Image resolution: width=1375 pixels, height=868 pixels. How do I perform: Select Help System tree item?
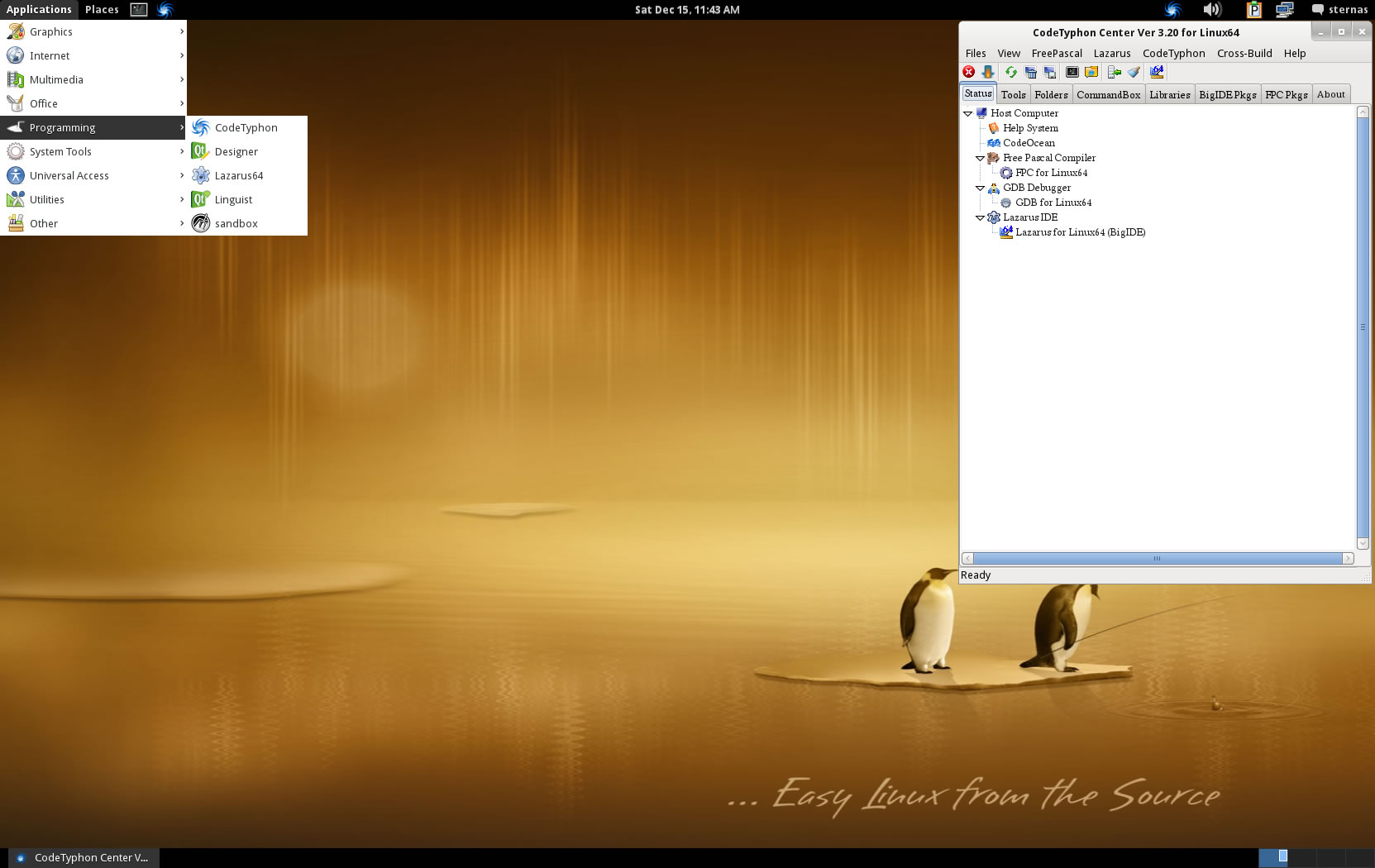pyautogui.click(x=1030, y=128)
